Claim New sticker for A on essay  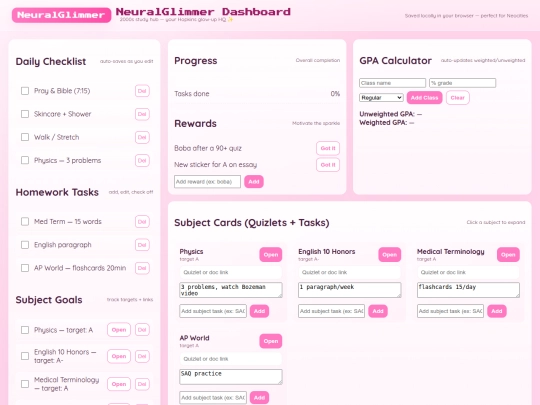pyautogui.click(x=328, y=165)
